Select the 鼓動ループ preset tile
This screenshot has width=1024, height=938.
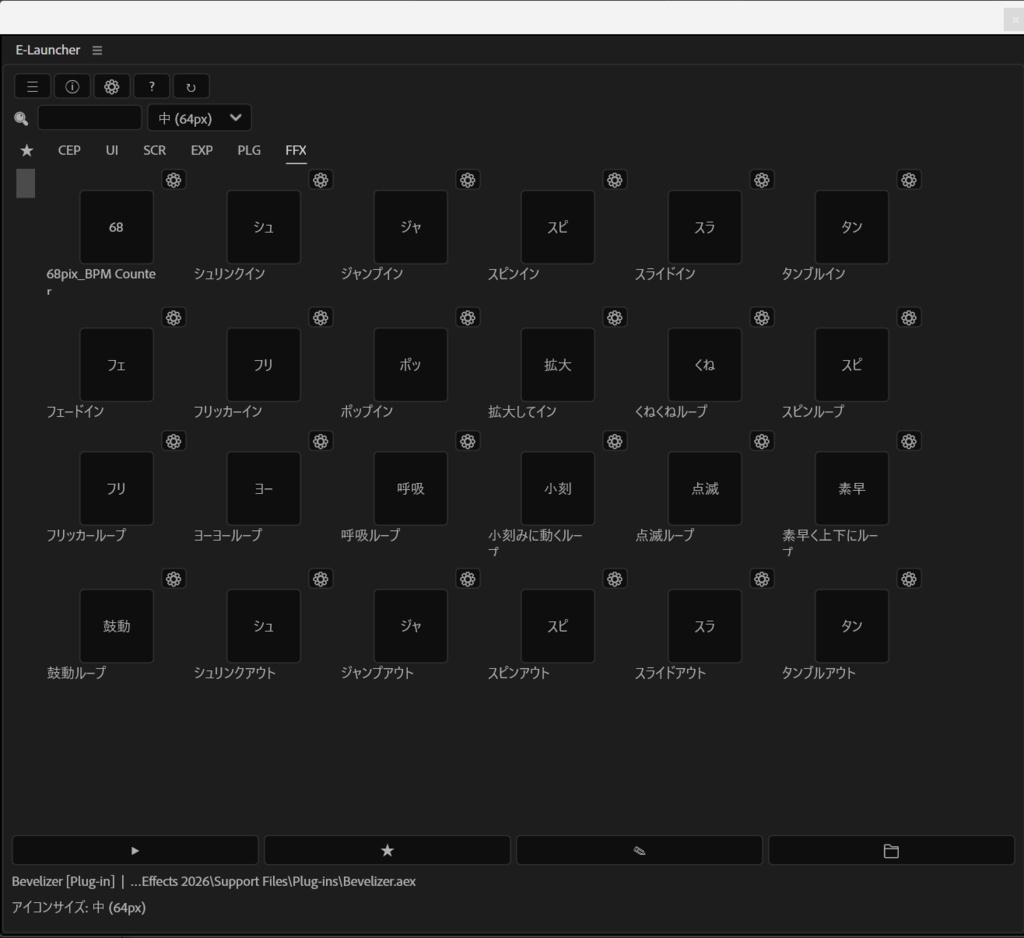[x=116, y=626]
